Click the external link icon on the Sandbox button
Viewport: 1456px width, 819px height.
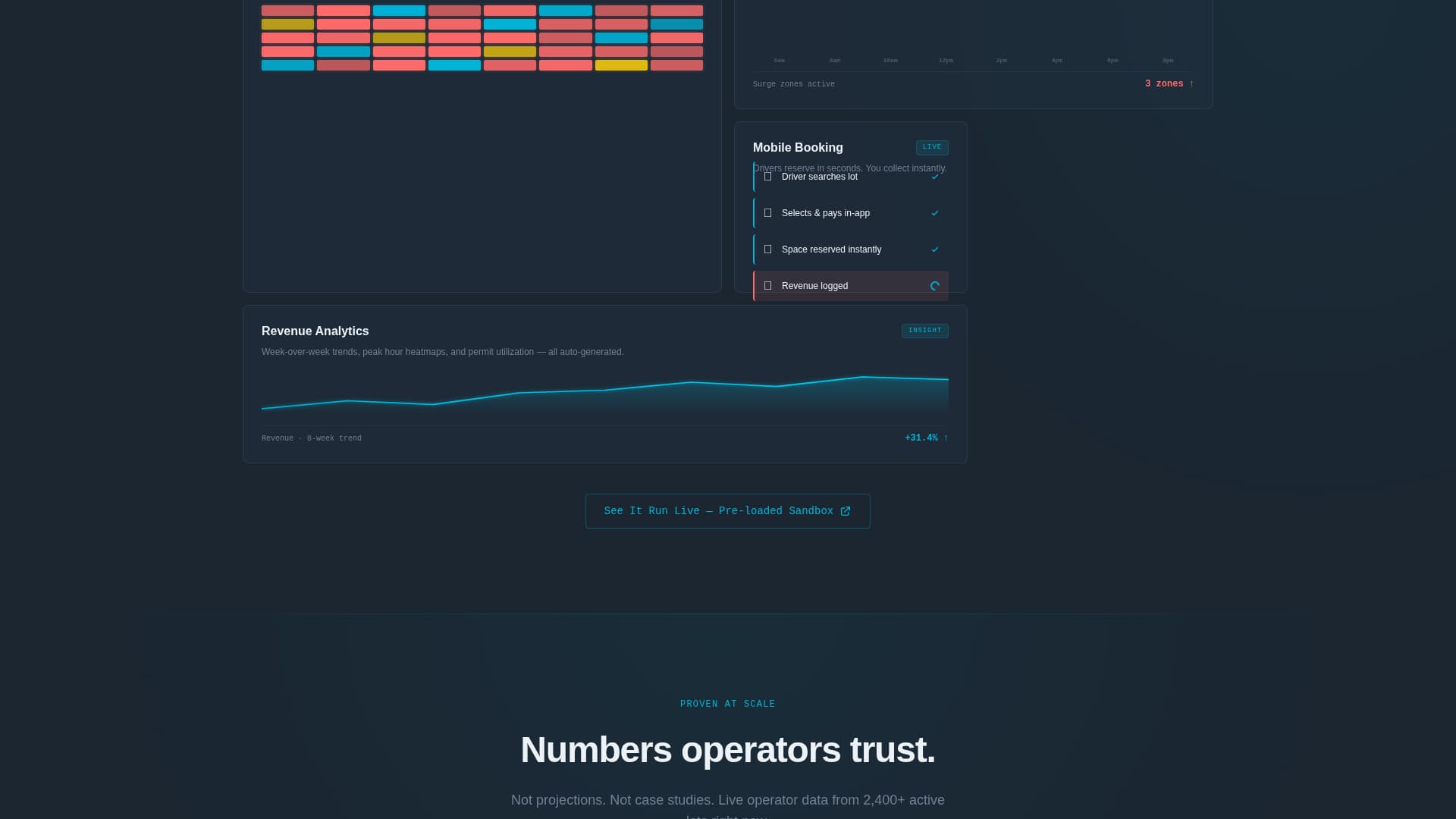coord(846,511)
